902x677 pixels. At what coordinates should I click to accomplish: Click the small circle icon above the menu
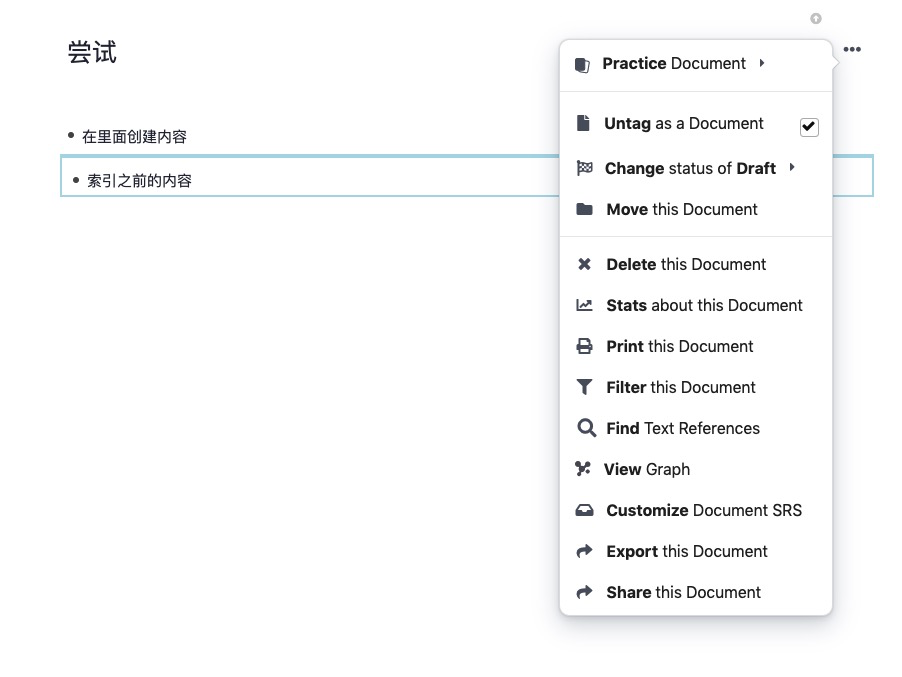point(816,17)
